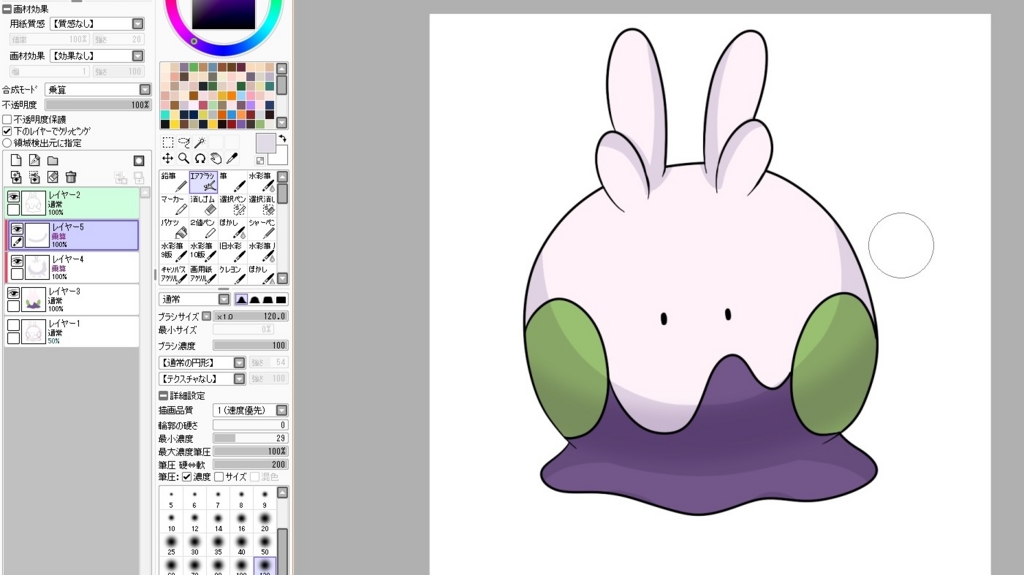Uncheck pressure 濃度 density checkbox
The height and width of the screenshot is (575, 1024).
(x=187, y=477)
